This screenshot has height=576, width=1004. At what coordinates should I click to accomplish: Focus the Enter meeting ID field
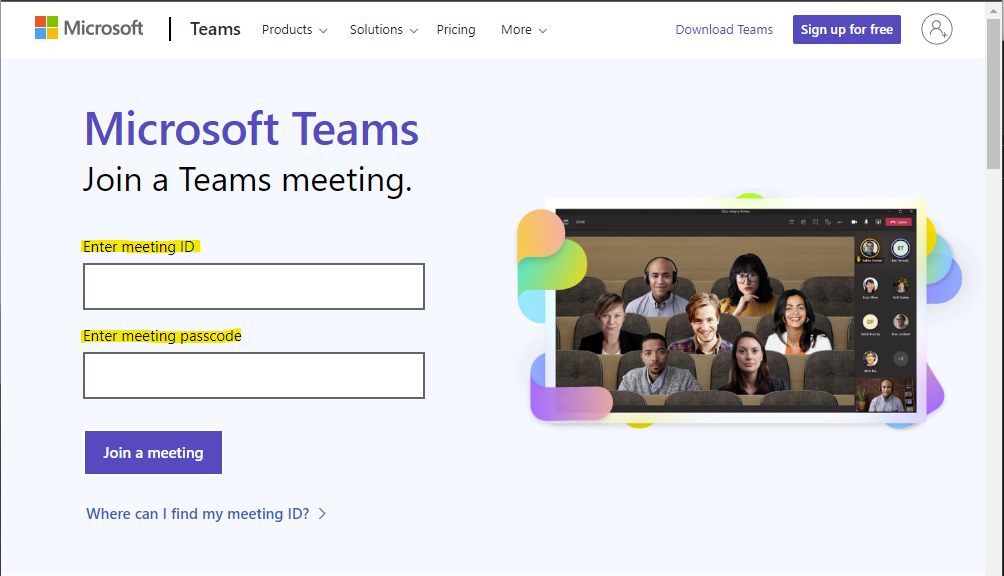254,287
